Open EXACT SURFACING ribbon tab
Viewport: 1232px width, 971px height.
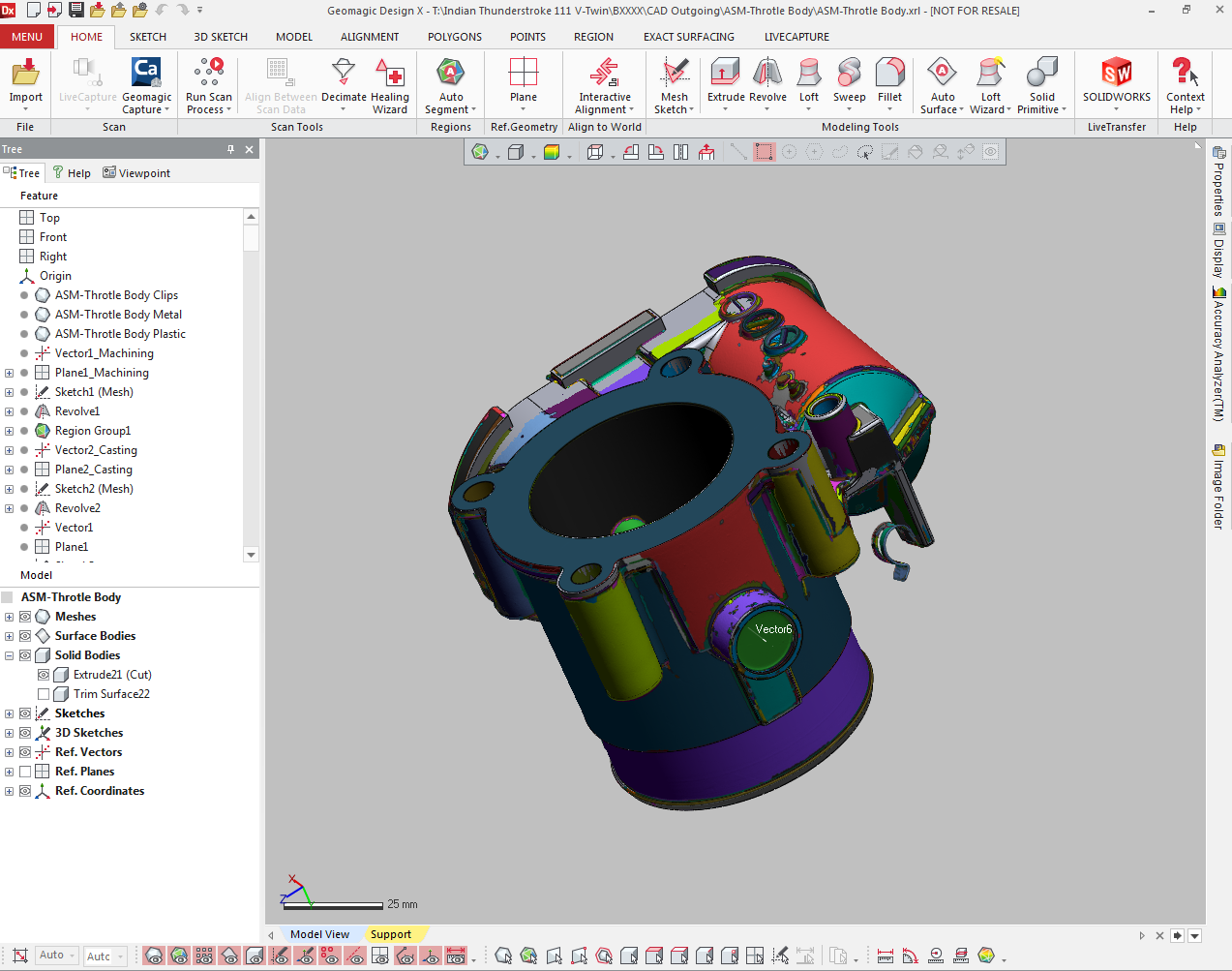click(689, 37)
